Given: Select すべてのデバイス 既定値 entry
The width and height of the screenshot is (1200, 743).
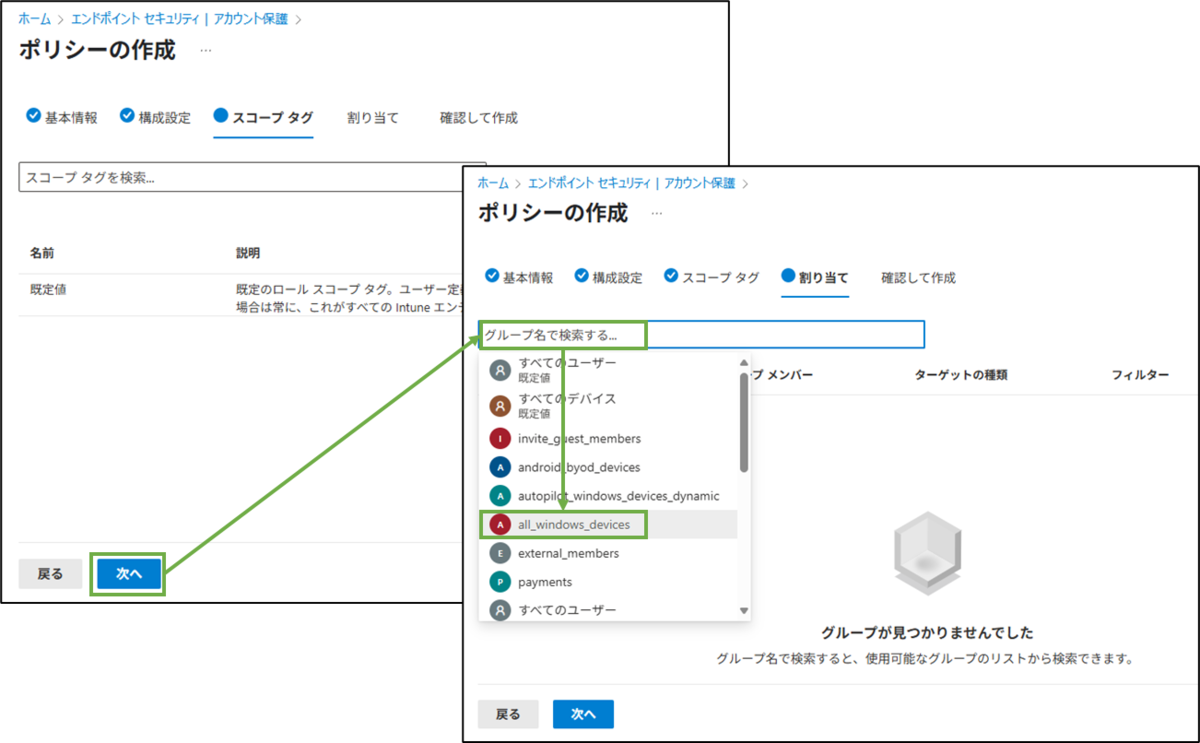Looking at the screenshot, I should [609, 405].
